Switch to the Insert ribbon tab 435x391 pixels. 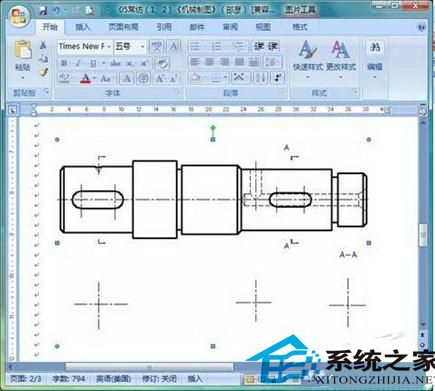[x=82, y=27]
